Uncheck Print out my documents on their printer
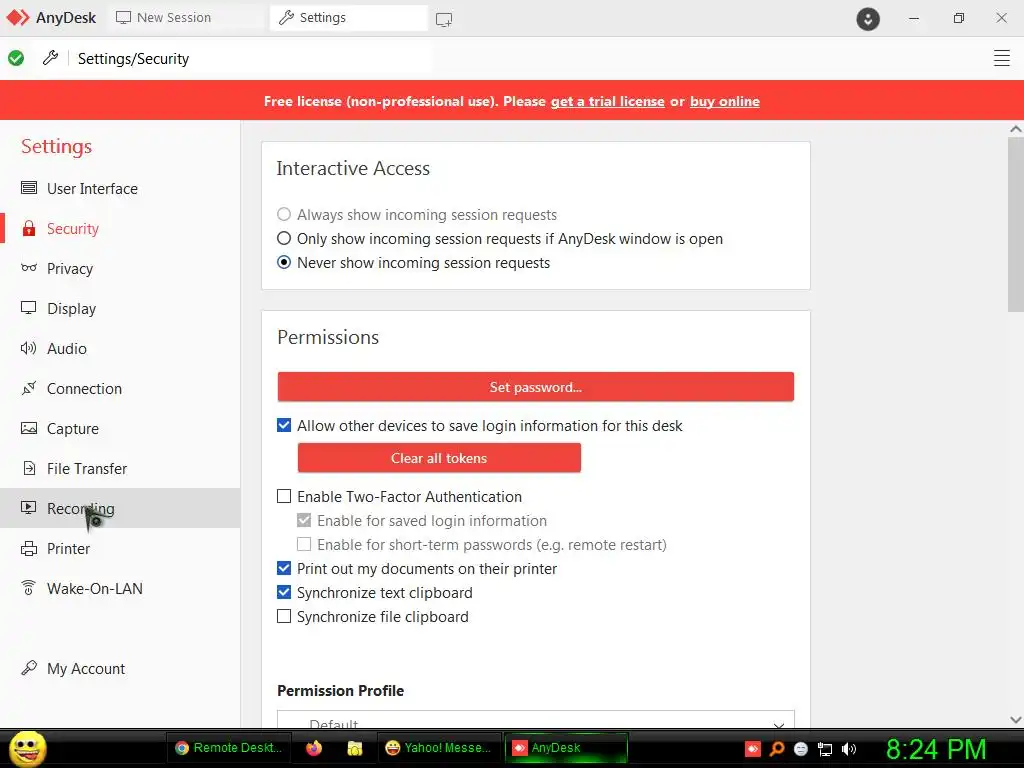 [284, 568]
